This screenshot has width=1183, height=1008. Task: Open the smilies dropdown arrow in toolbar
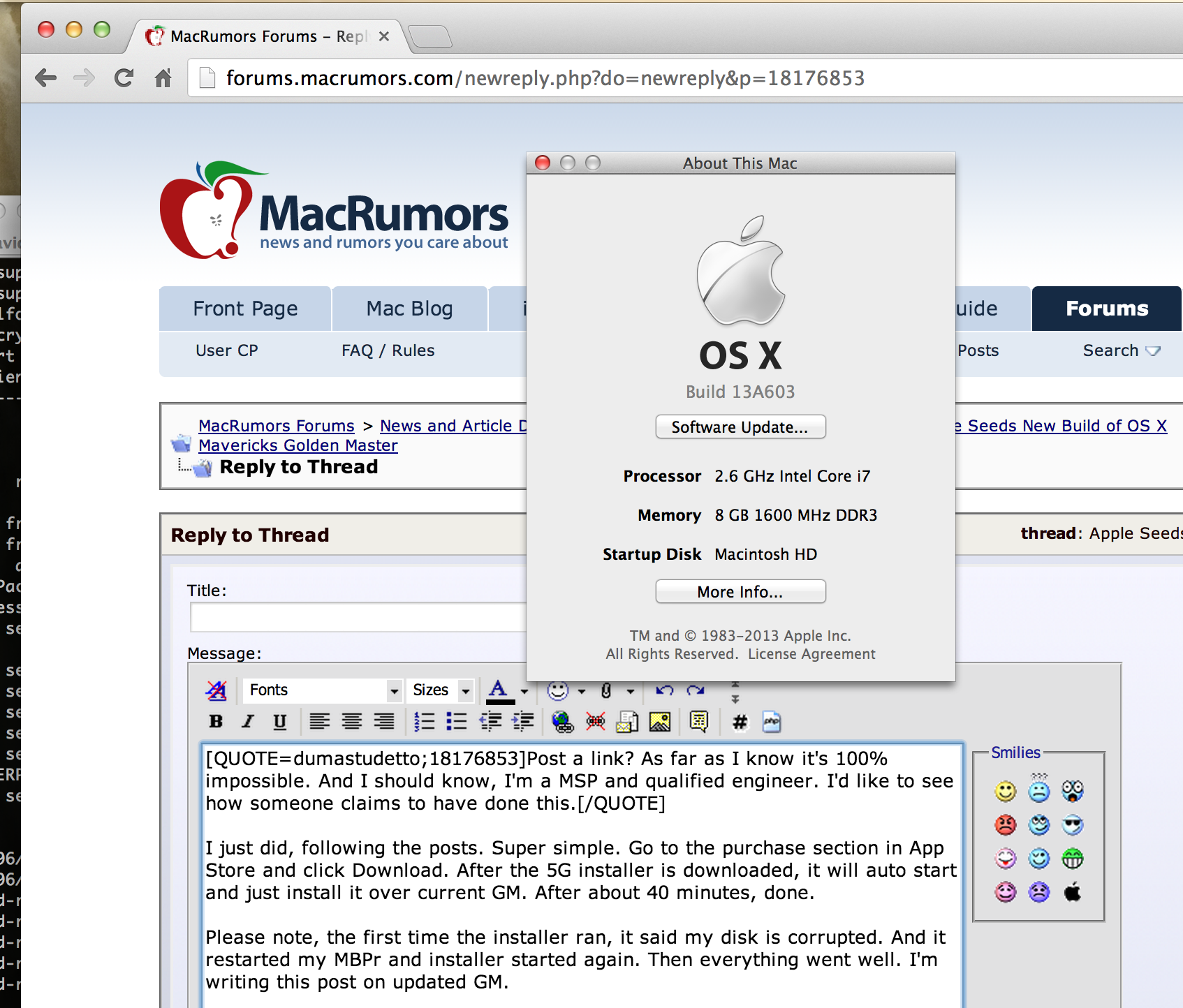582,691
